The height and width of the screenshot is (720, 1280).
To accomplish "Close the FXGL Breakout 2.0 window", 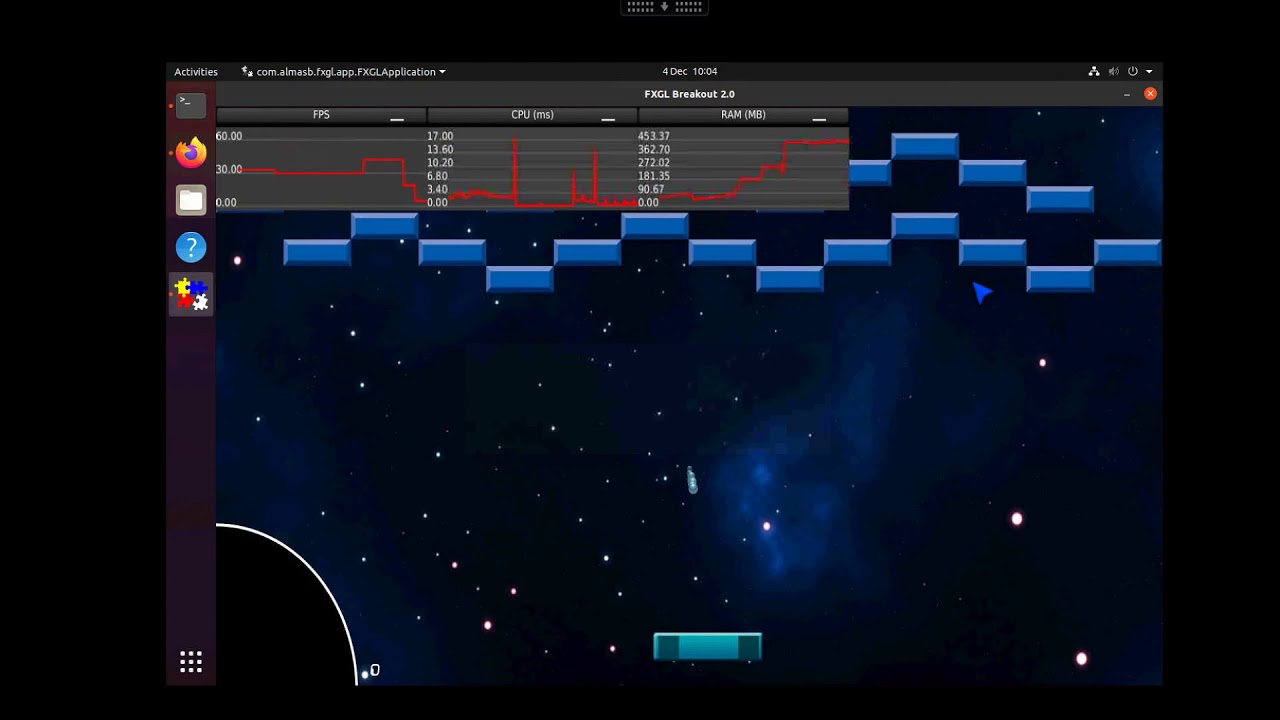I will pyautogui.click(x=1150, y=94).
